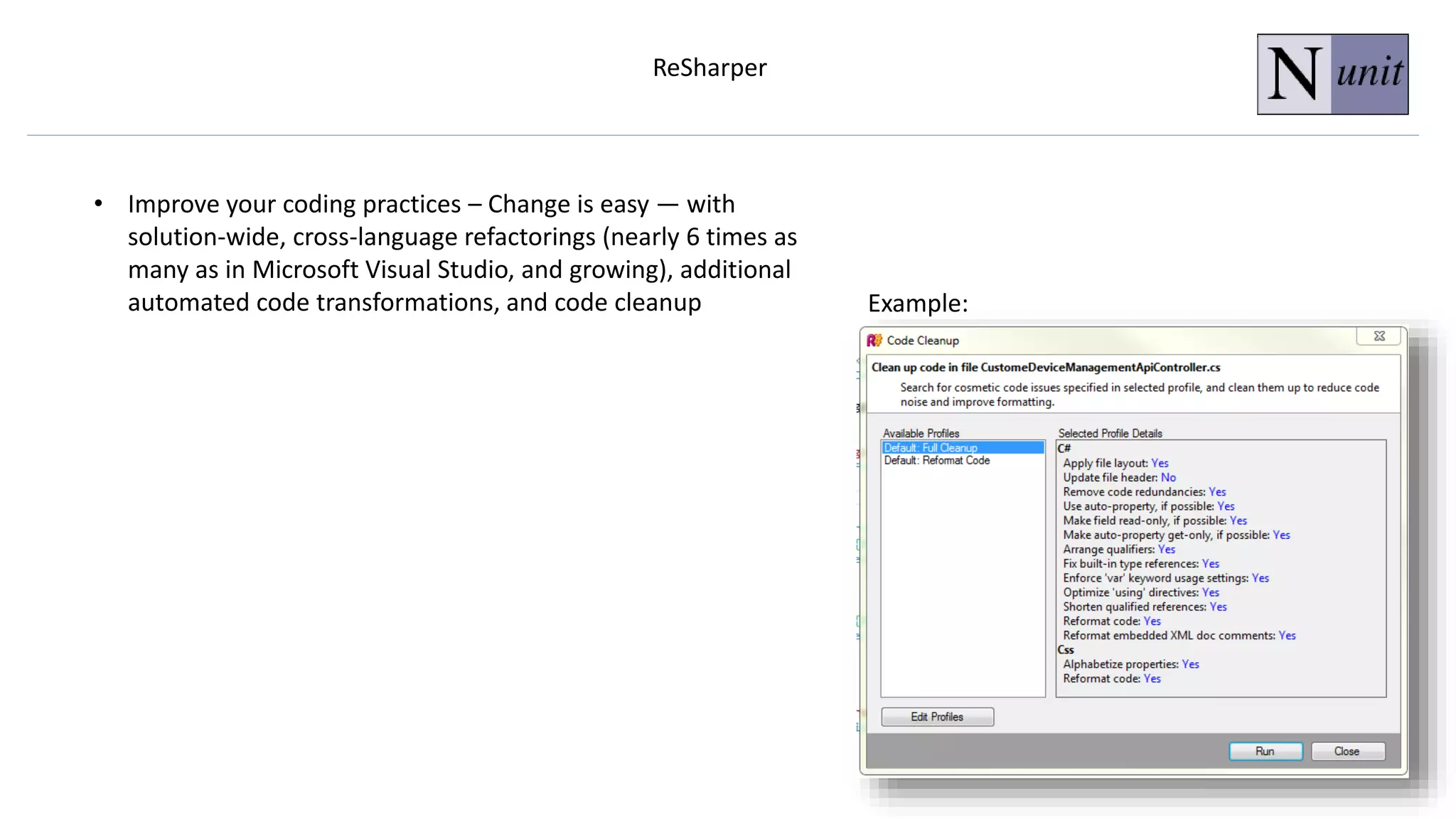1456x819 pixels.
Task: Select the Default: Full Cleanup profile
Action: pos(963,448)
